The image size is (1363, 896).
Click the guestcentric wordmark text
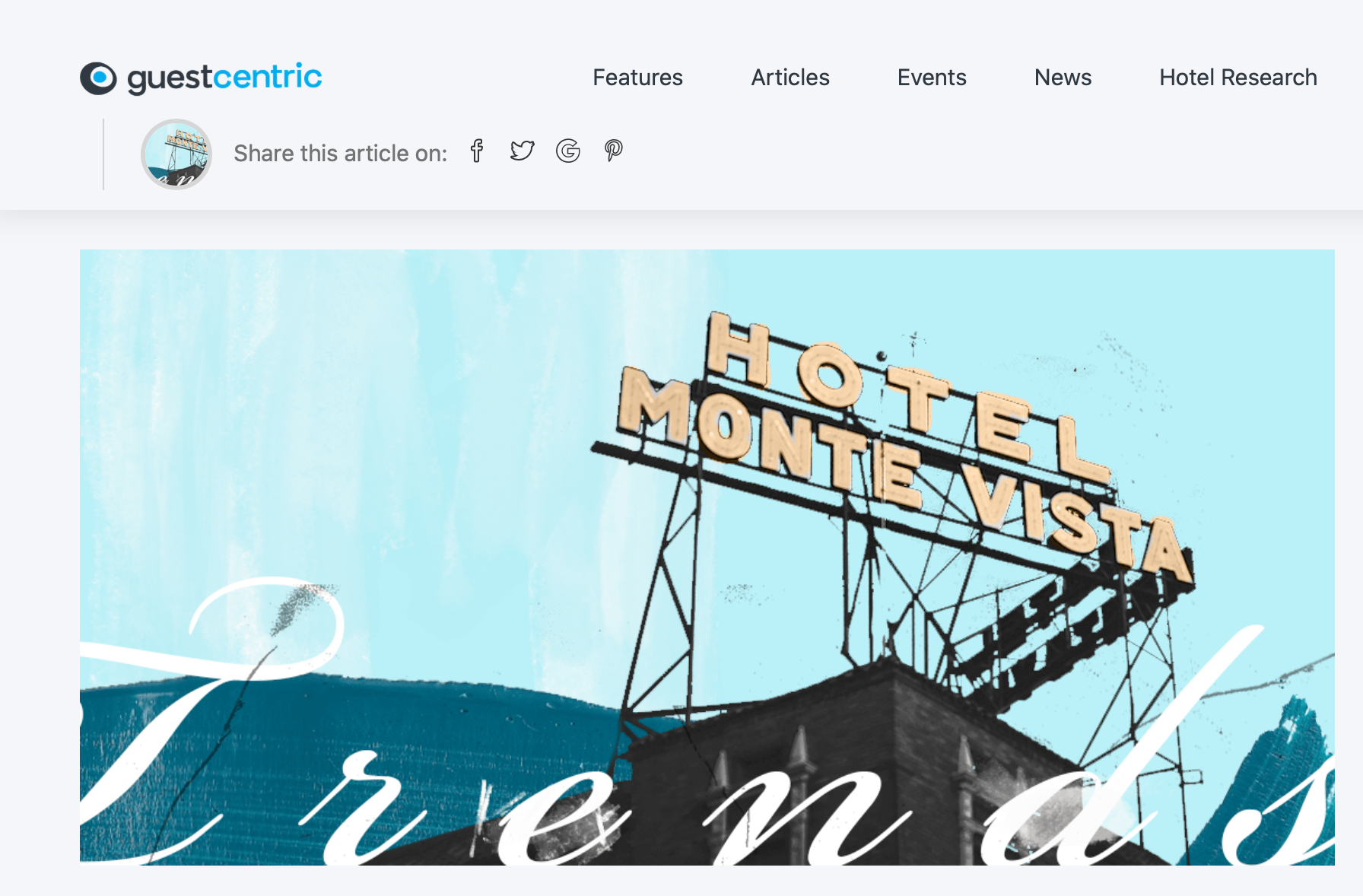pos(224,78)
